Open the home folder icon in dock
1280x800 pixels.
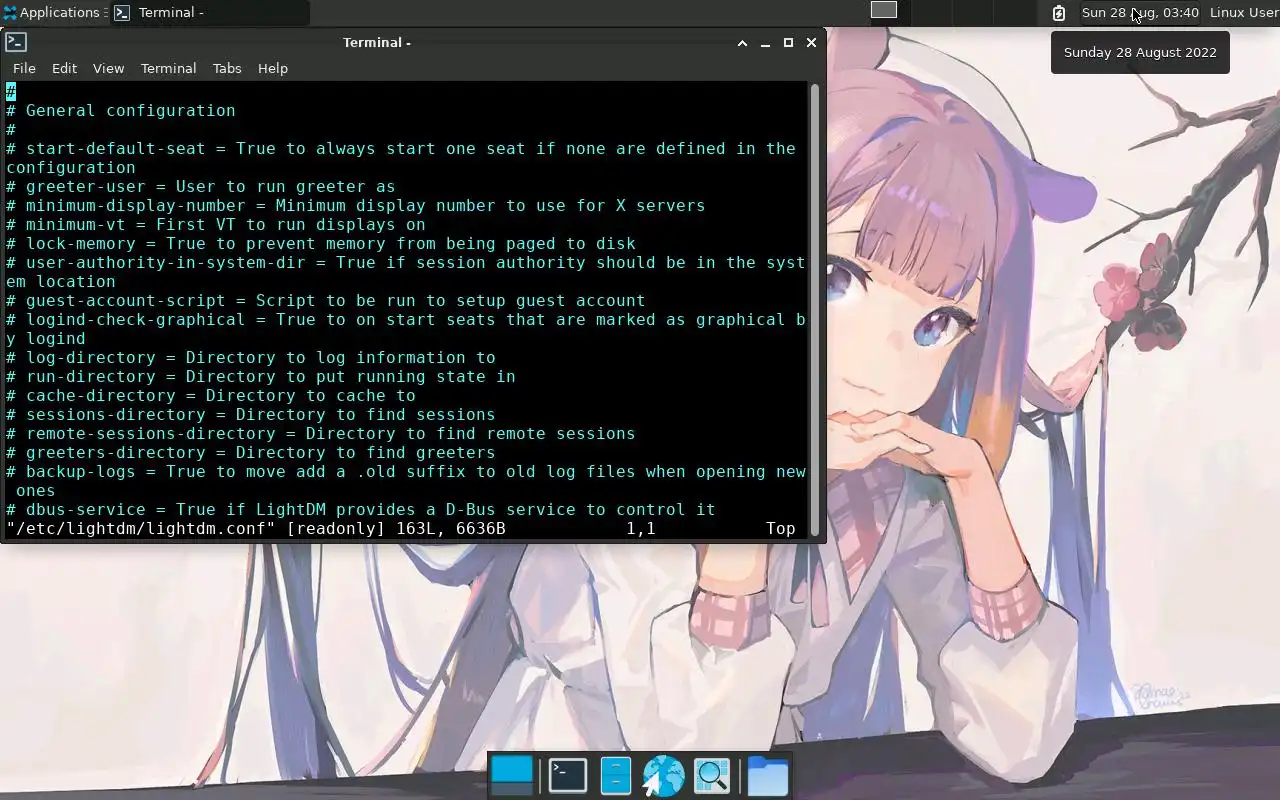pos(768,776)
